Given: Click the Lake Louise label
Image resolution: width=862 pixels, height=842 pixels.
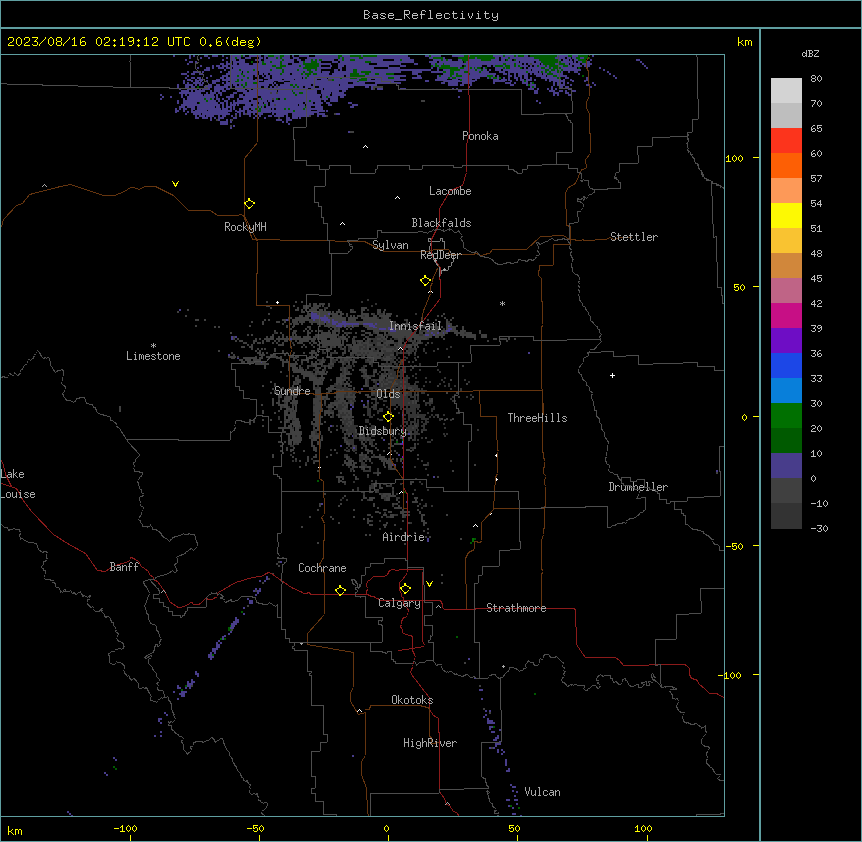Looking at the screenshot, I should (x=18, y=484).
